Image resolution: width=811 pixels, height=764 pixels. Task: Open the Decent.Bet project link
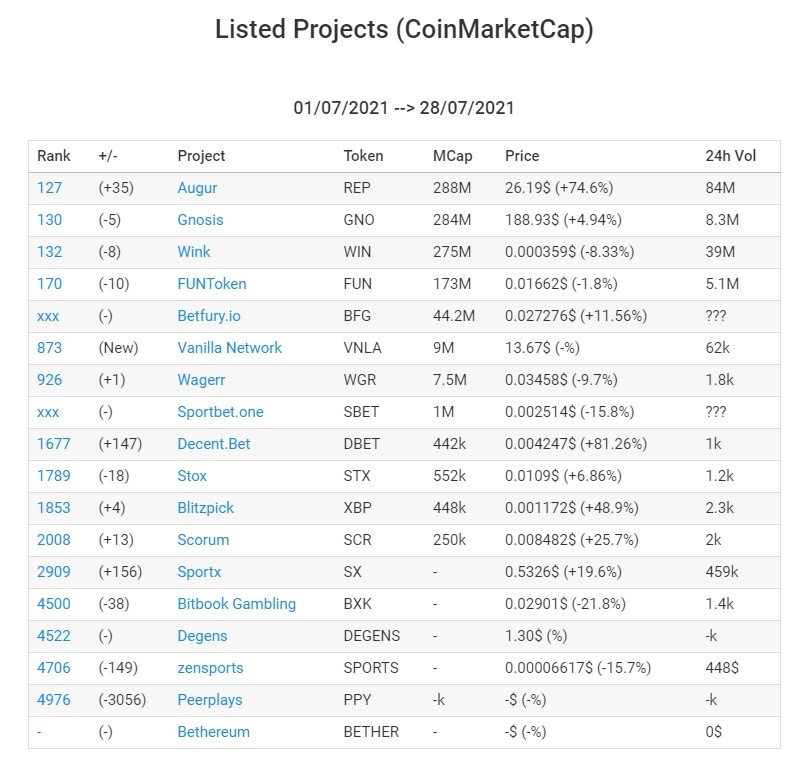pos(214,444)
